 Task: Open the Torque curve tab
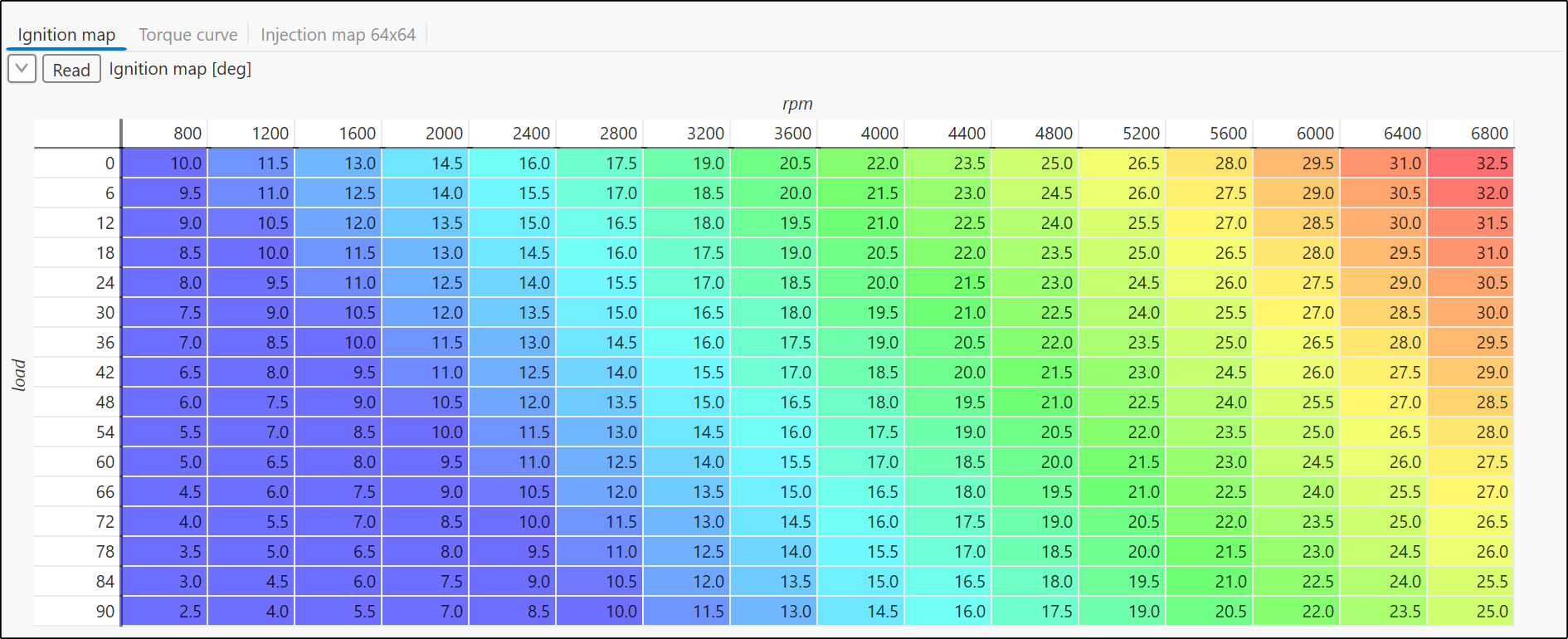[x=188, y=35]
